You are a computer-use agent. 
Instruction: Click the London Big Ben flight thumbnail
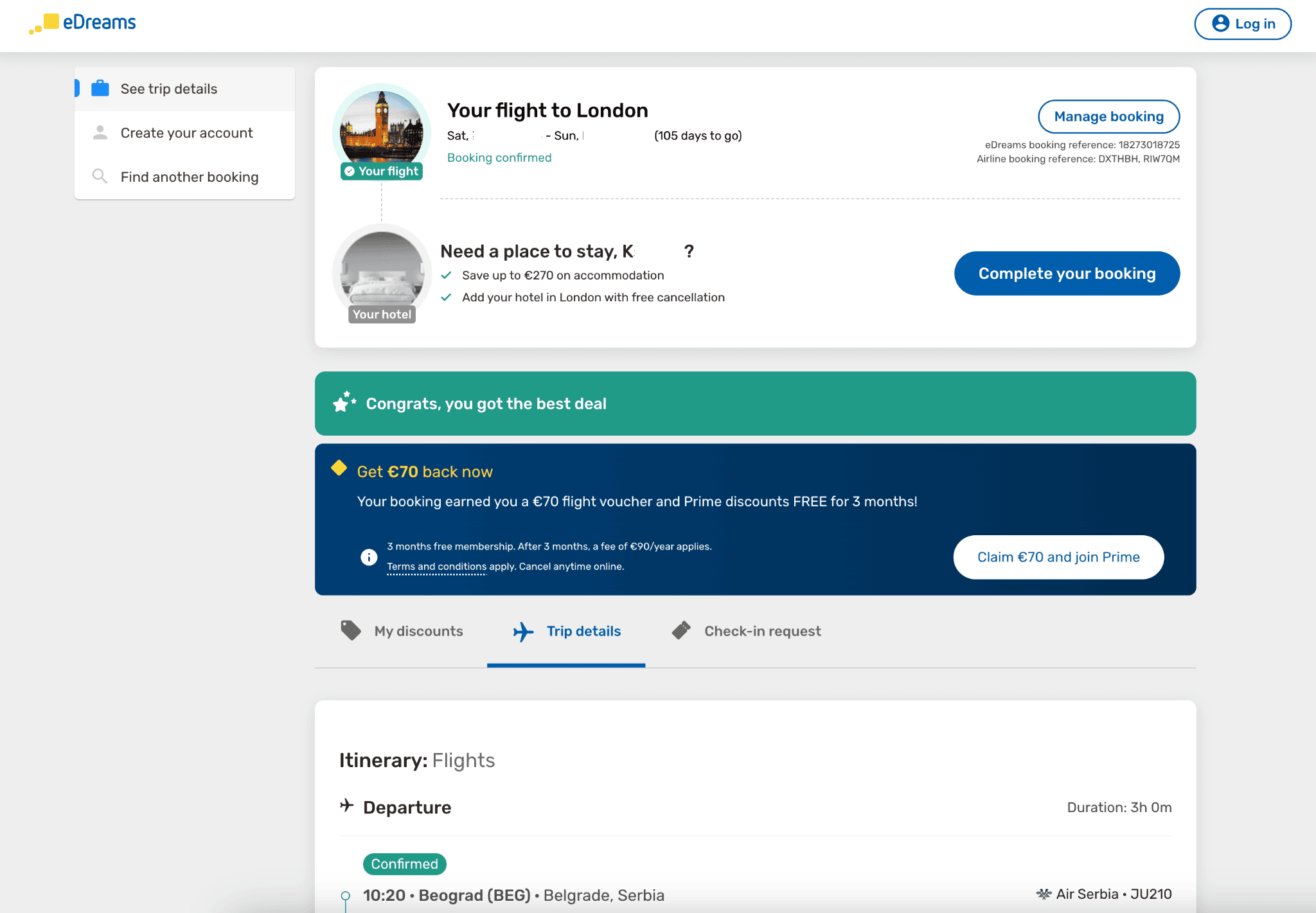pos(382,129)
